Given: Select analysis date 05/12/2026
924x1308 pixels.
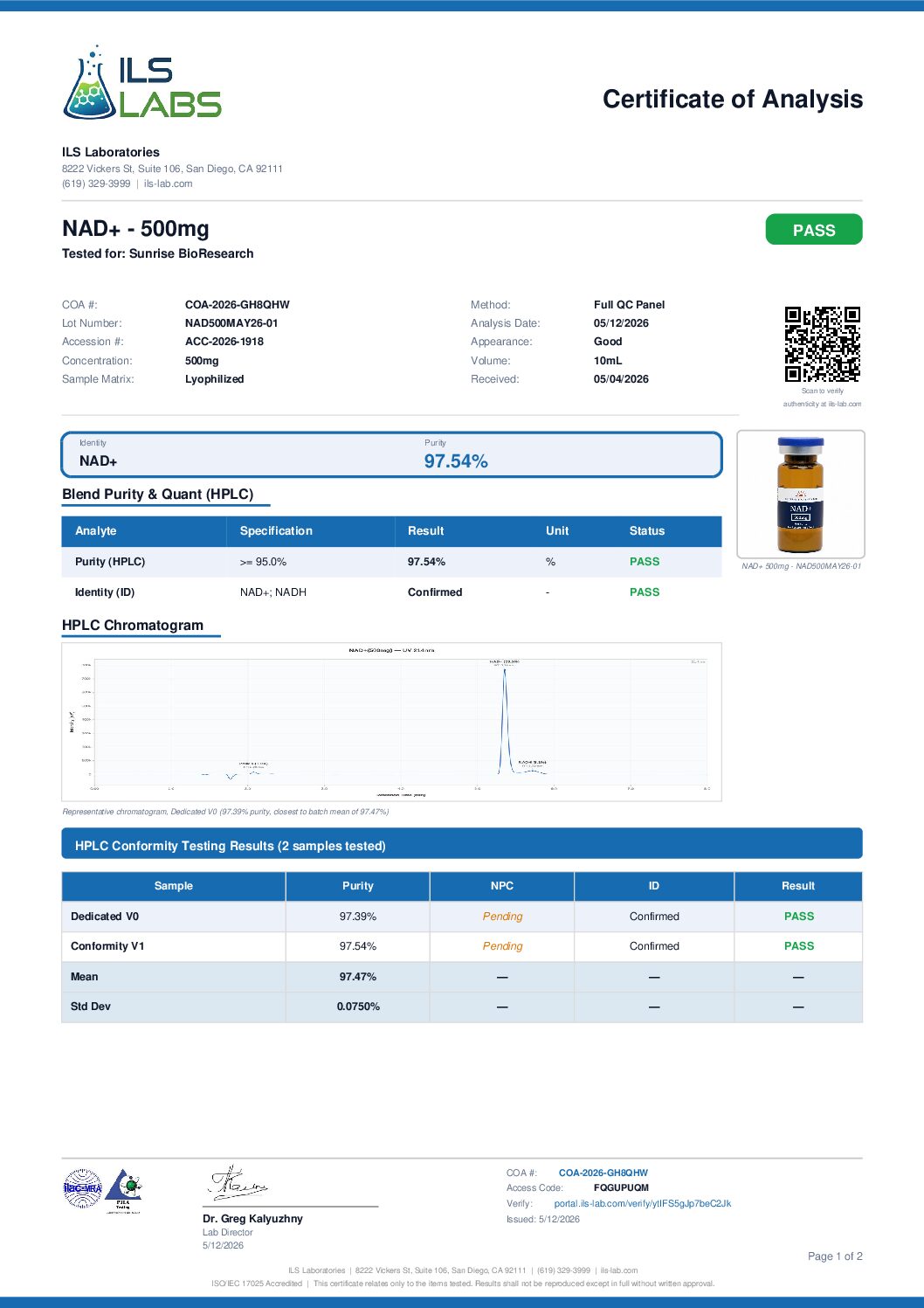Looking at the screenshot, I should 621,323.
